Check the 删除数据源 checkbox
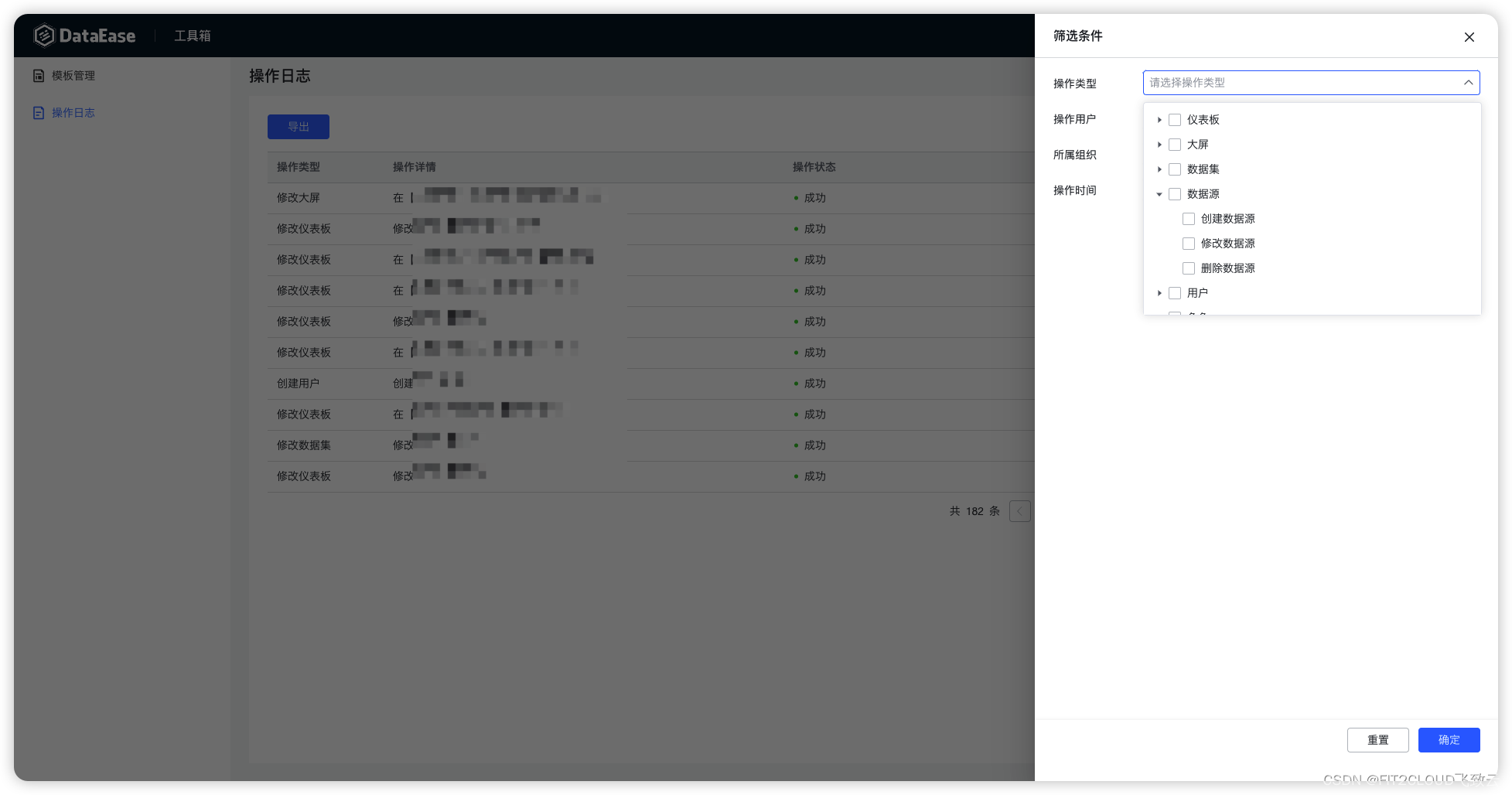The height and width of the screenshot is (795, 1512). point(1189,268)
